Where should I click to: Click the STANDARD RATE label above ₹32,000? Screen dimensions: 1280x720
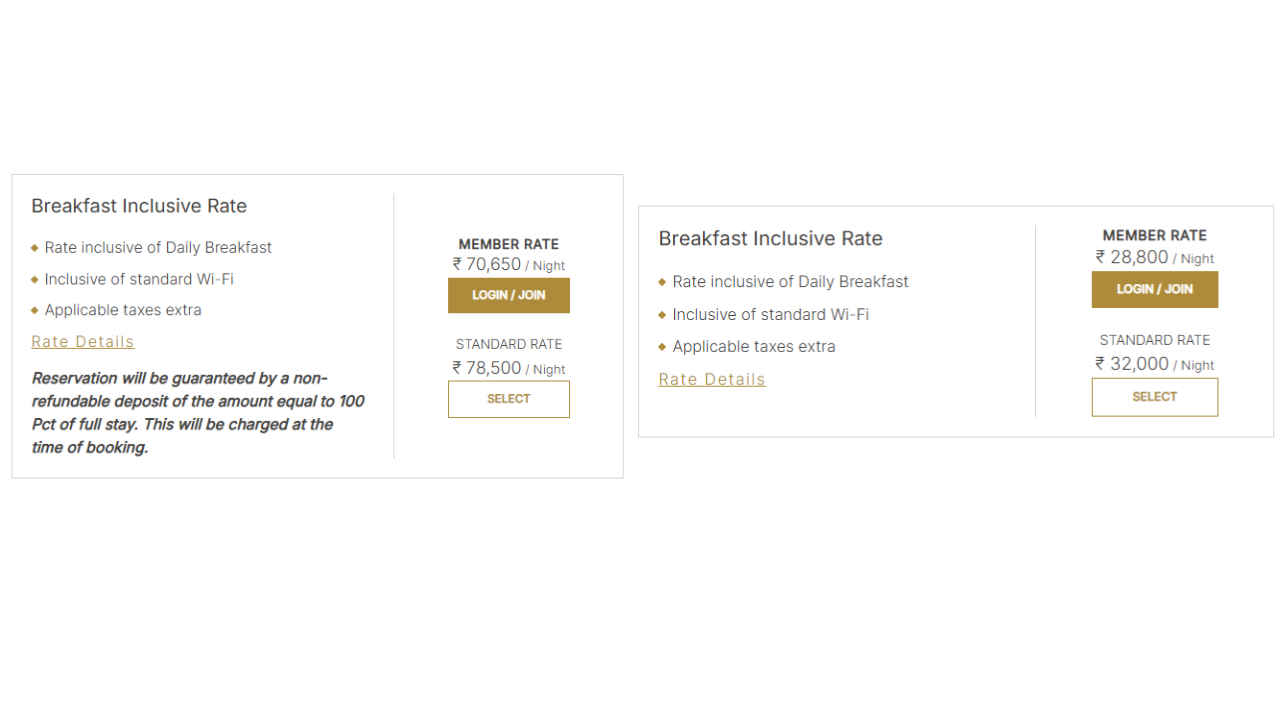(1154, 340)
